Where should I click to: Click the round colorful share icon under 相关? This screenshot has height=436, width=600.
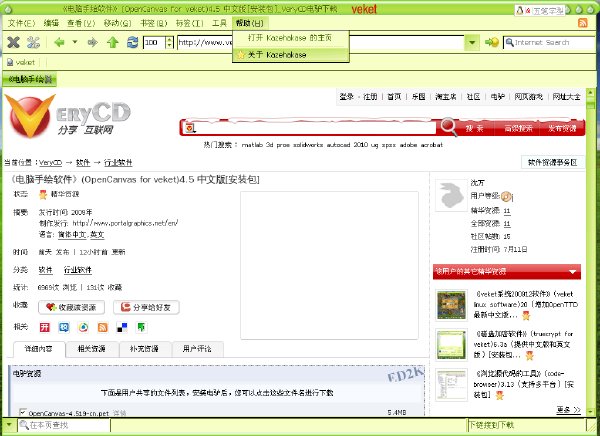(x=83, y=327)
